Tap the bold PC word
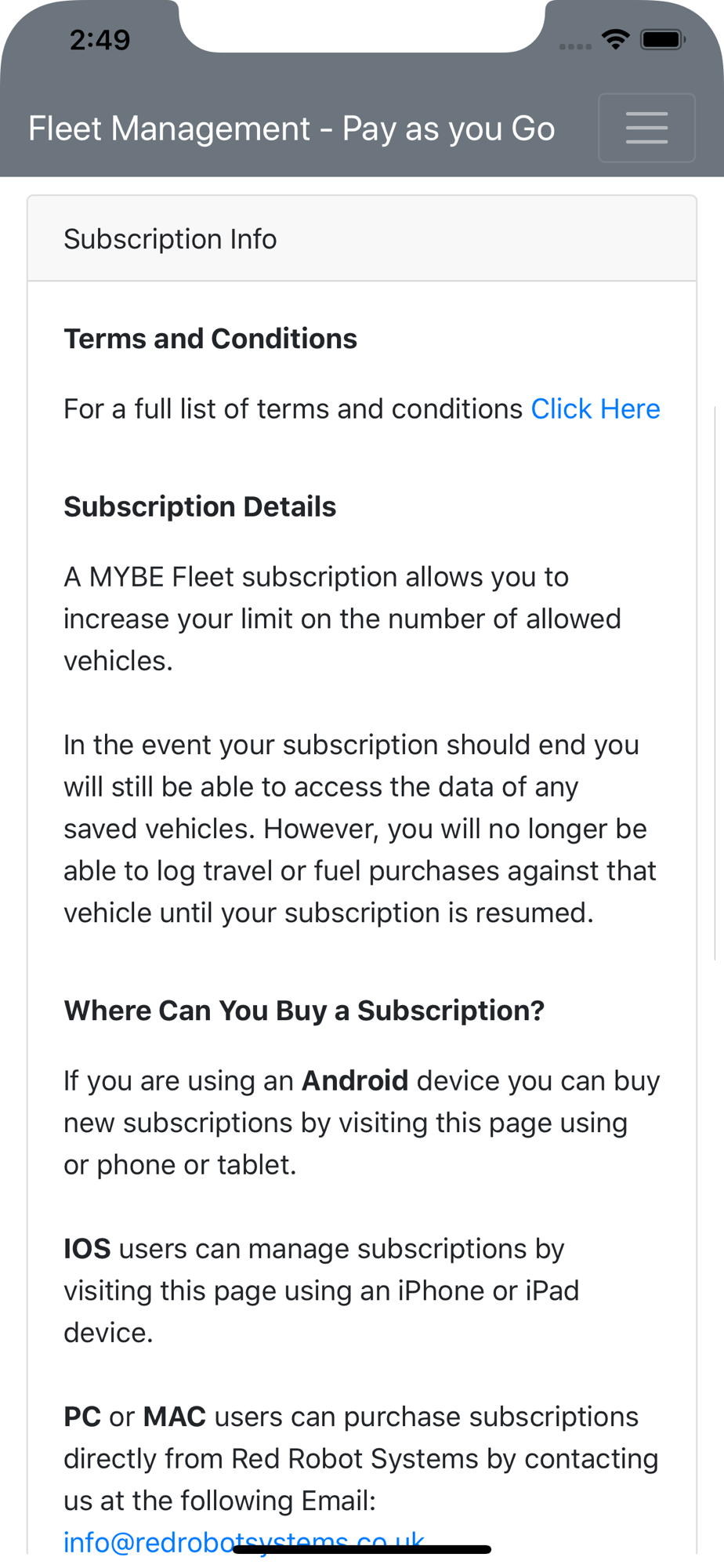 coord(82,1417)
